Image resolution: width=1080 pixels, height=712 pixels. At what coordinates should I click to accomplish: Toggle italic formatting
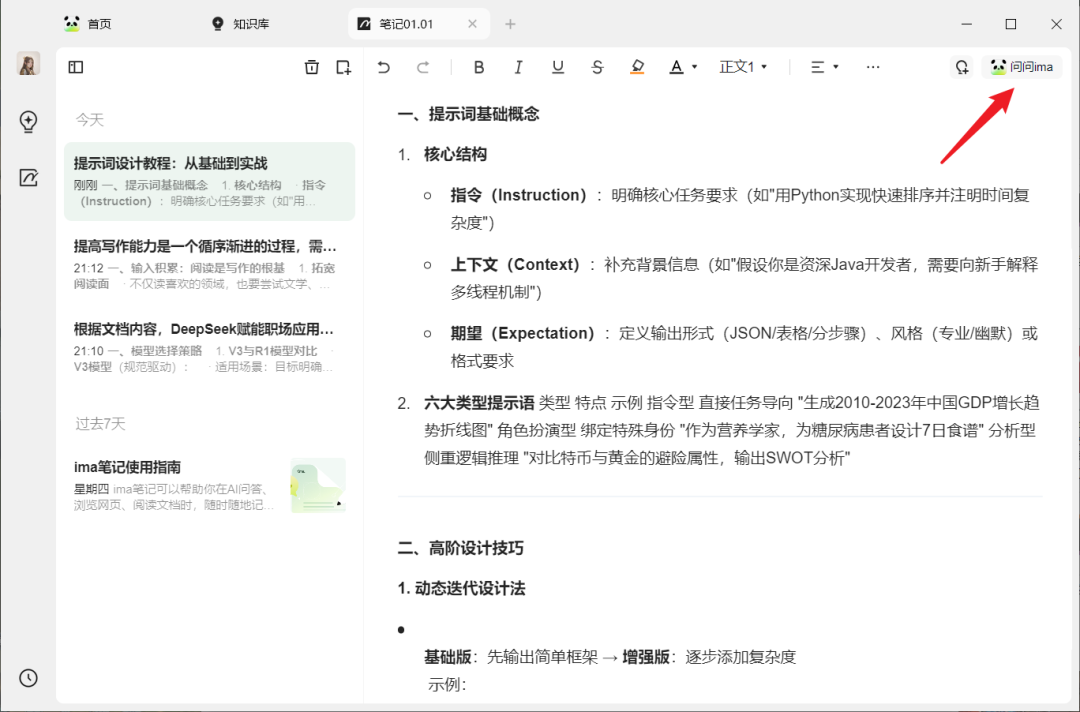click(x=518, y=66)
